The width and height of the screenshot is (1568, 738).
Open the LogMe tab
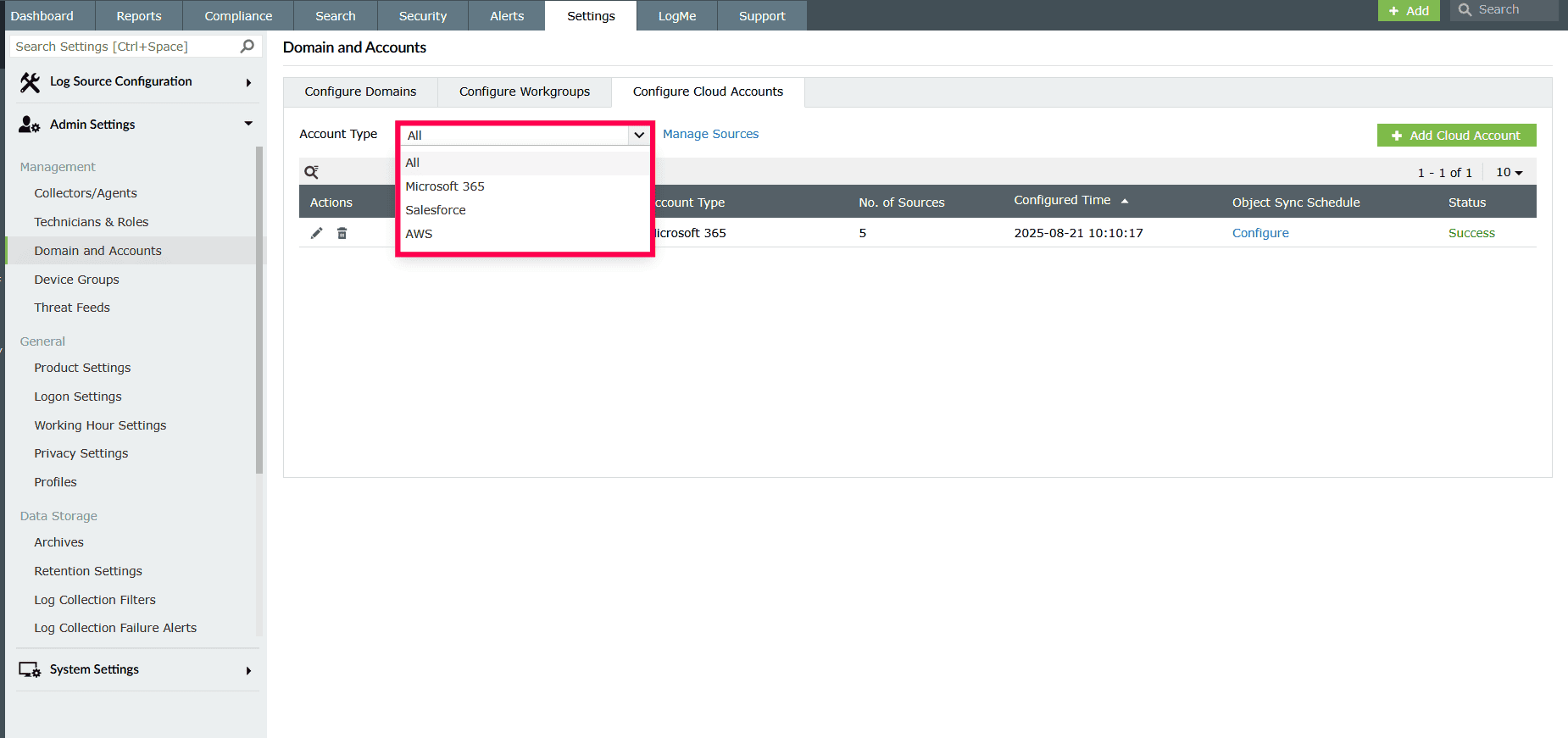point(677,16)
